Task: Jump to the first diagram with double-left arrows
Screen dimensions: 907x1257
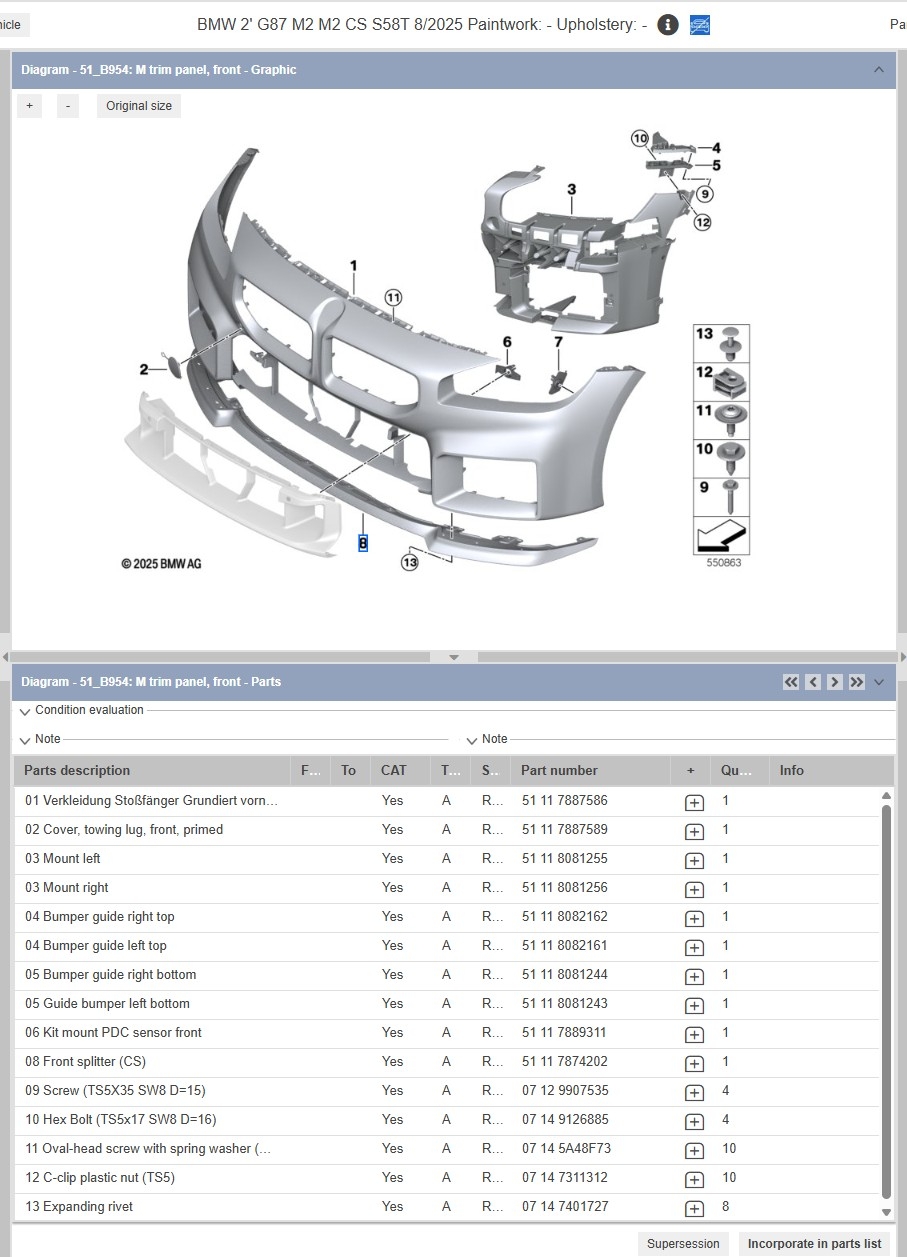Action: pos(791,682)
